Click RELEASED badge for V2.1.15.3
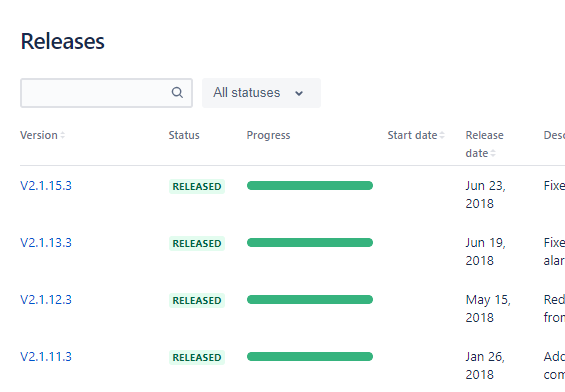 [x=197, y=187]
